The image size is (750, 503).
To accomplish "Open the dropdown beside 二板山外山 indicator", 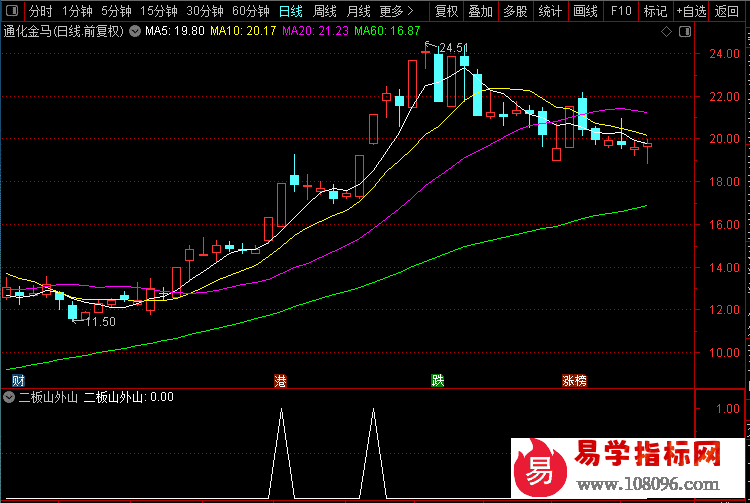I will (x=9, y=397).
